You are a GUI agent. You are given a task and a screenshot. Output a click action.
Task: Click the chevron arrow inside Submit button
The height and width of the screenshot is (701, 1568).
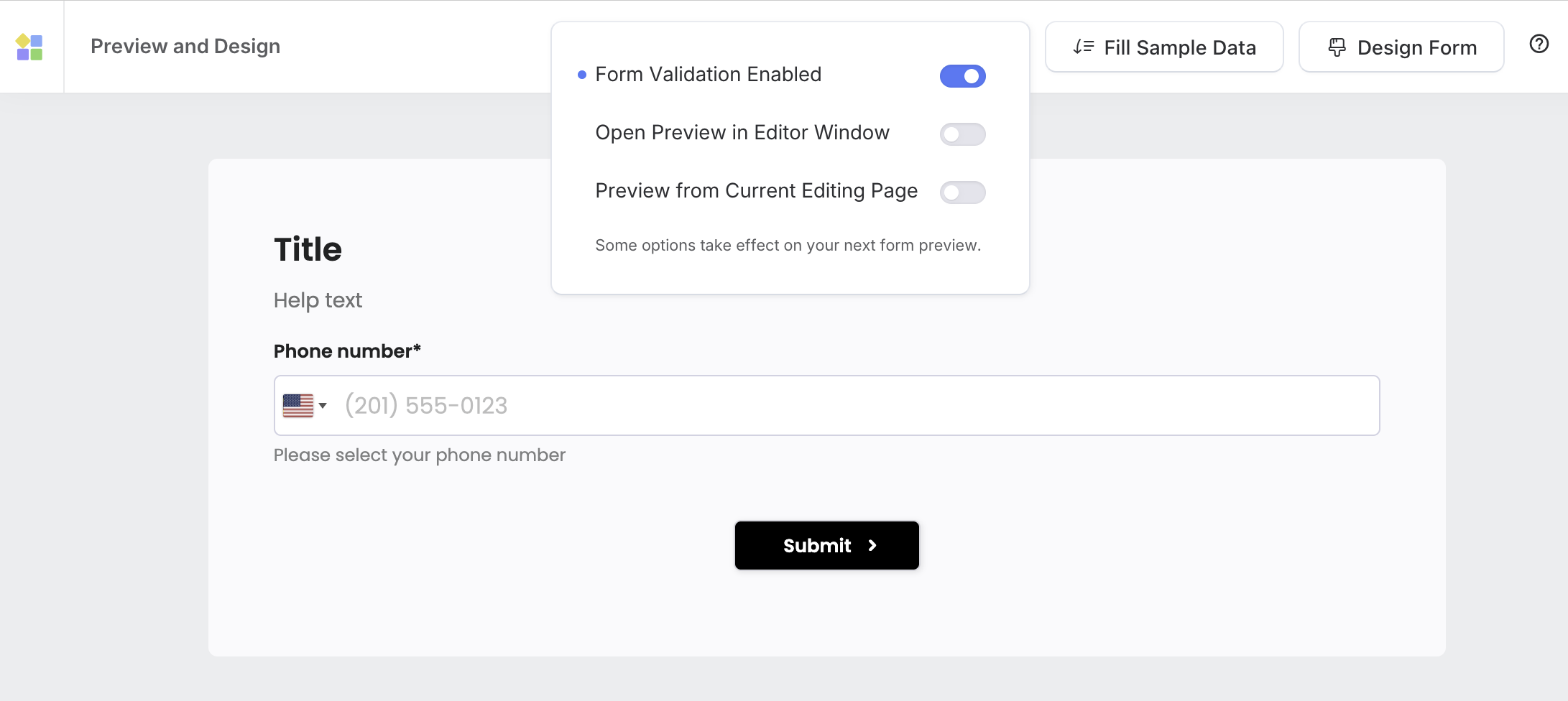pos(872,546)
